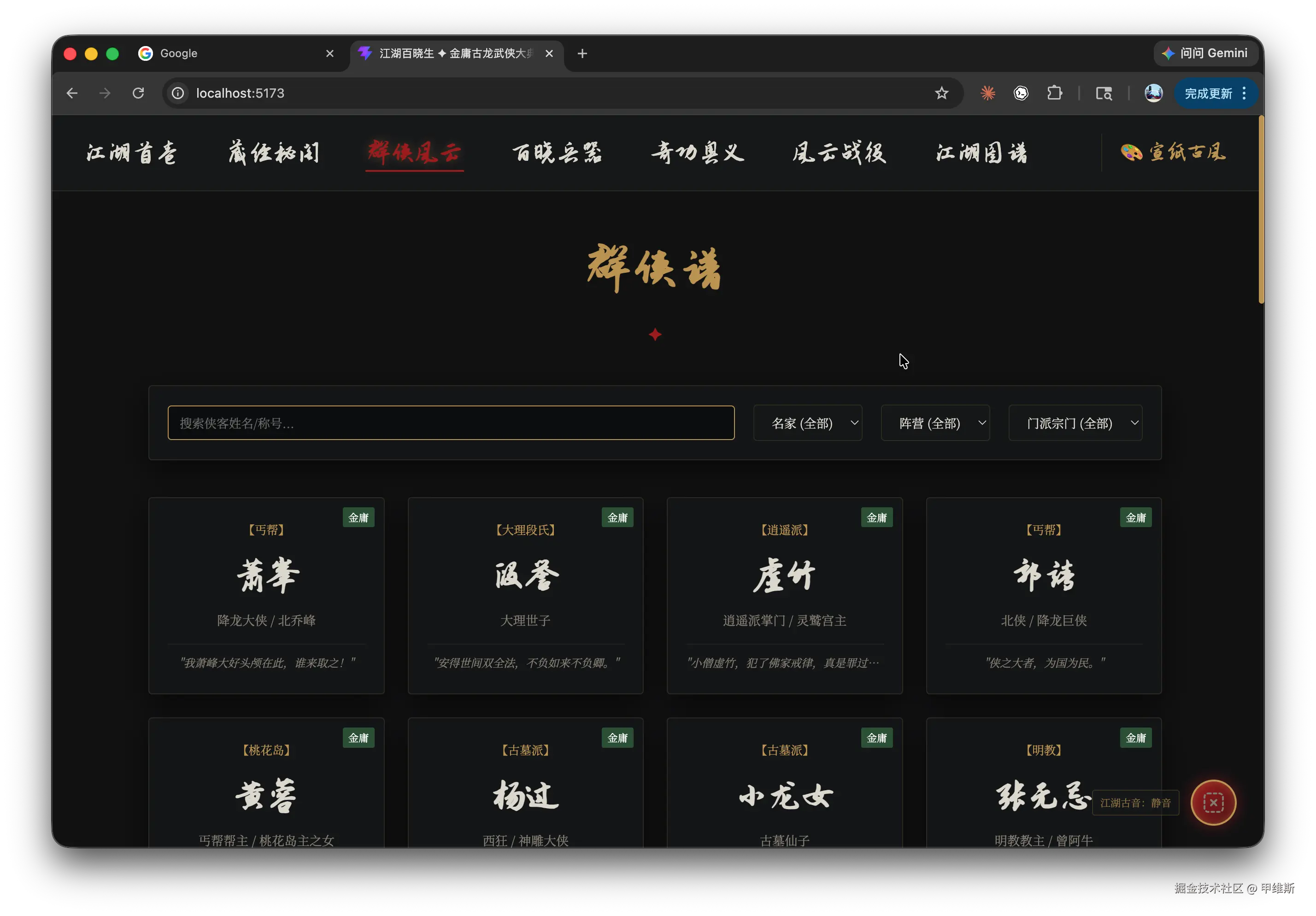Click the browser forward arrow

coord(105,93)
